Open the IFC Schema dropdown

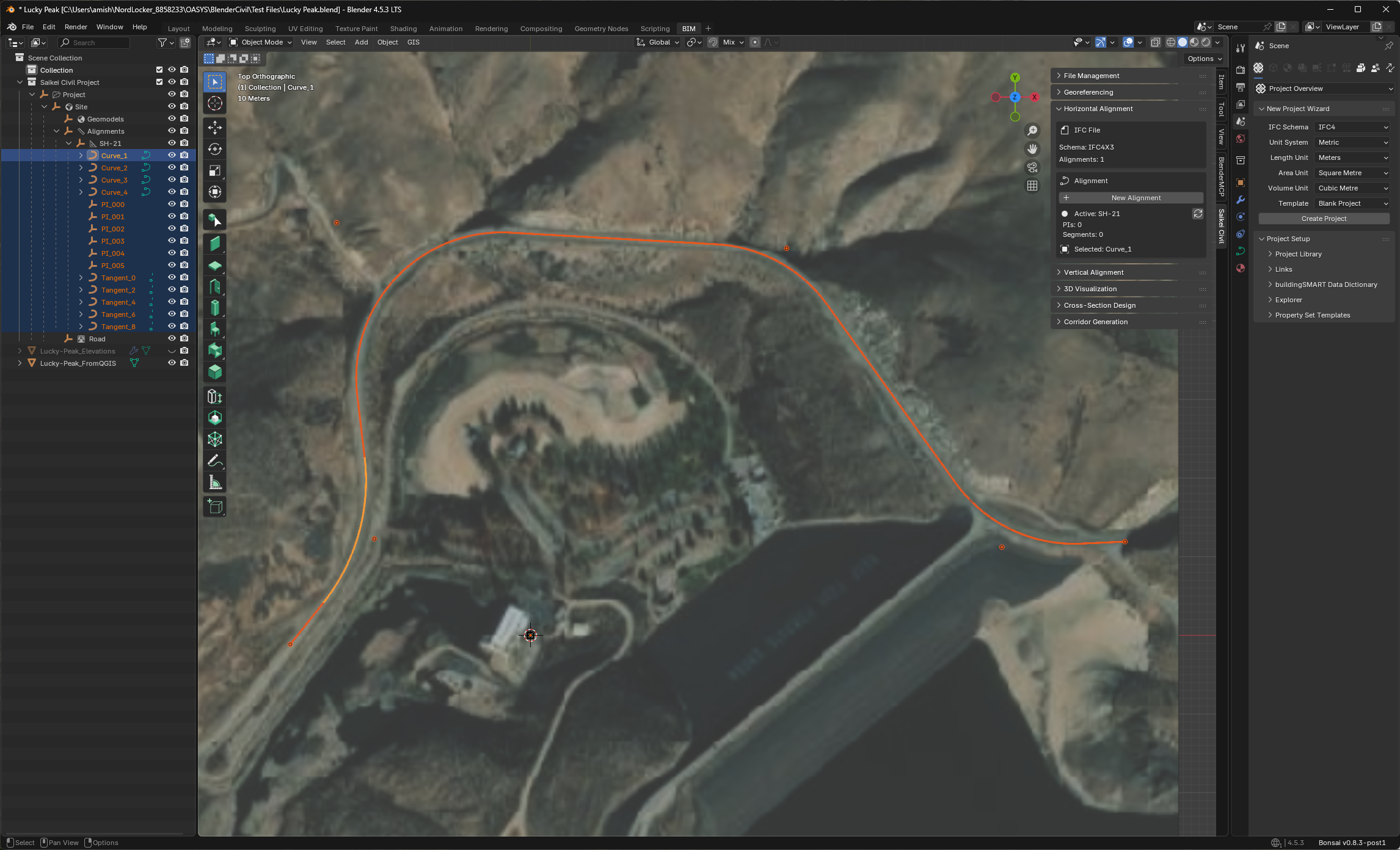(1353, 127)
